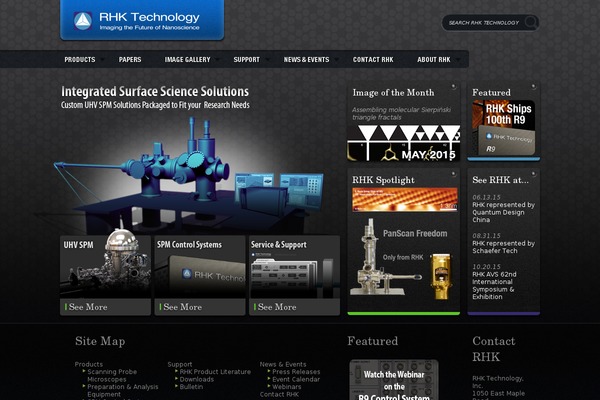This screenshot has width=600, height=400.
Task: Click the Products site map link
Action: [x=89, y=364]
